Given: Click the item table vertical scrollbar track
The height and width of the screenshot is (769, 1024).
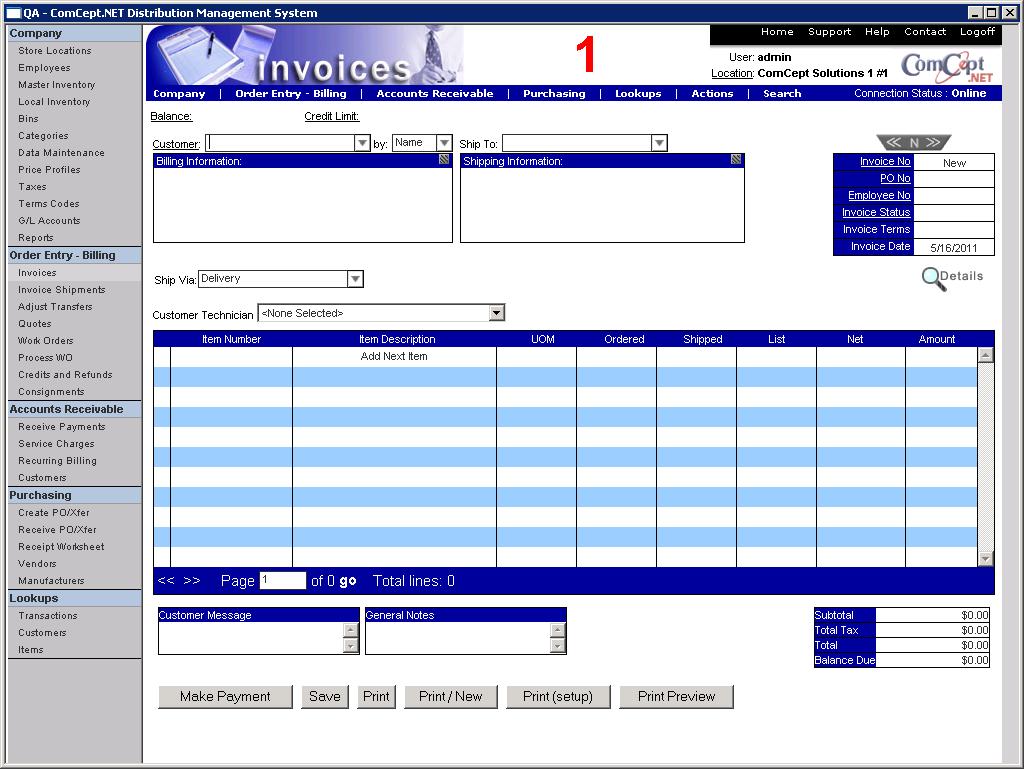Looking at the screenshot, I should point(985,457).
